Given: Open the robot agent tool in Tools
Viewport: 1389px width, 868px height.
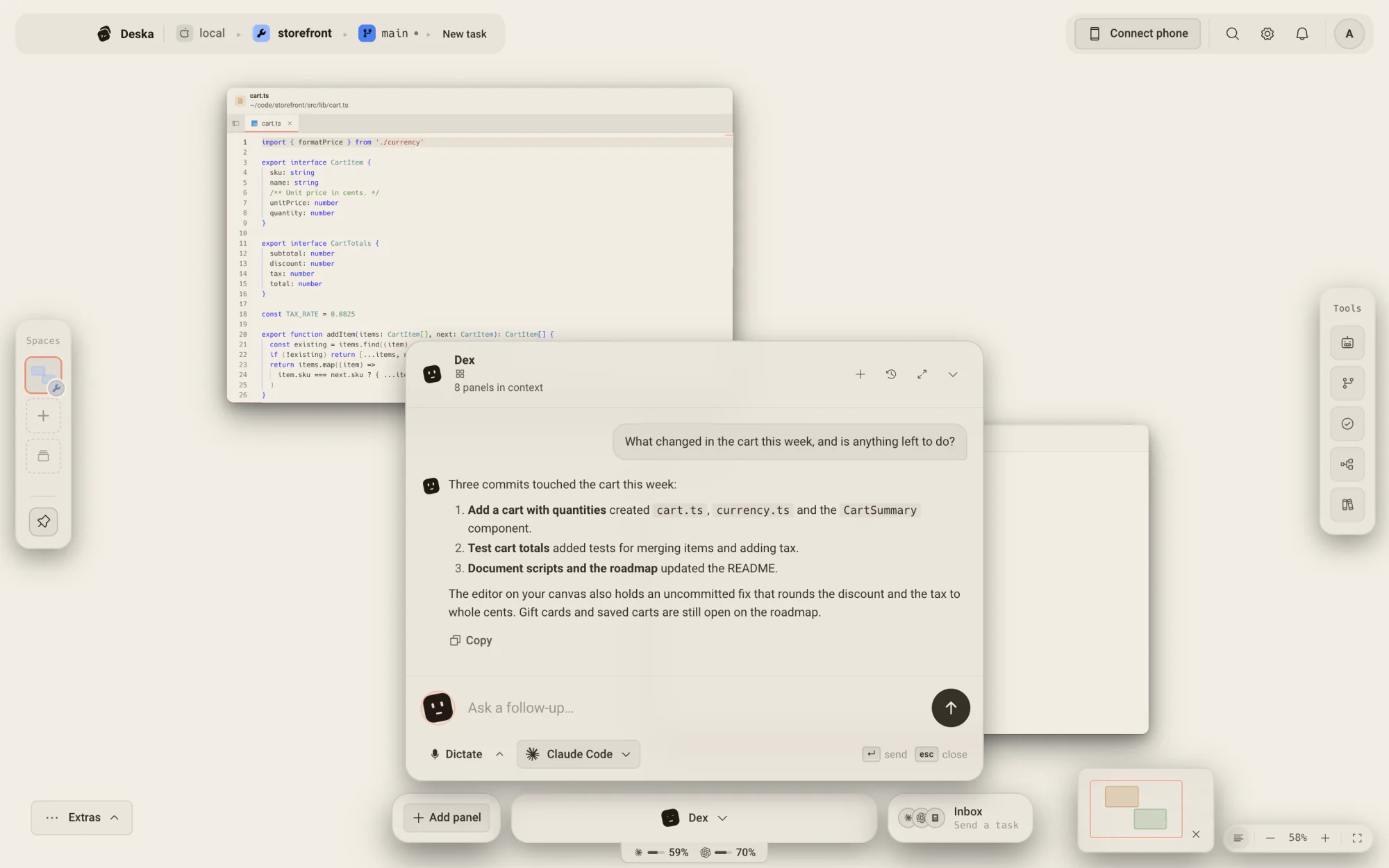Looking at the screenshot, I should 1347,342.
